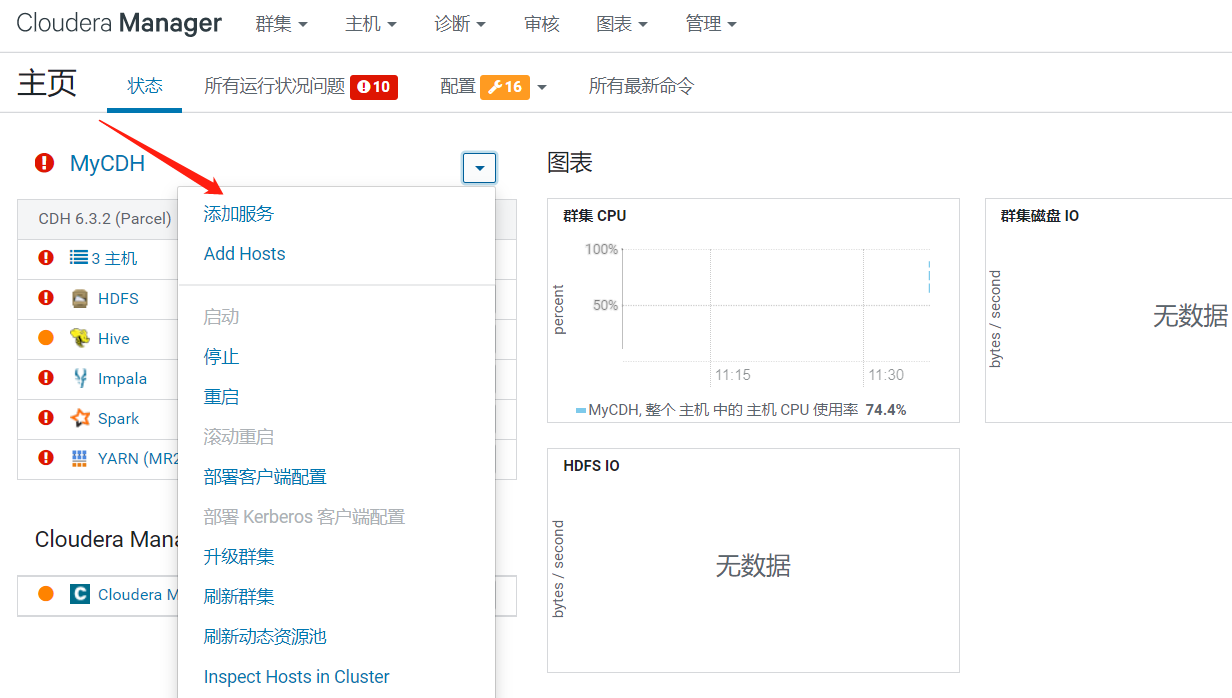
Task: Click the 群集 CPU chart title
Action: (x=595, y=216)
